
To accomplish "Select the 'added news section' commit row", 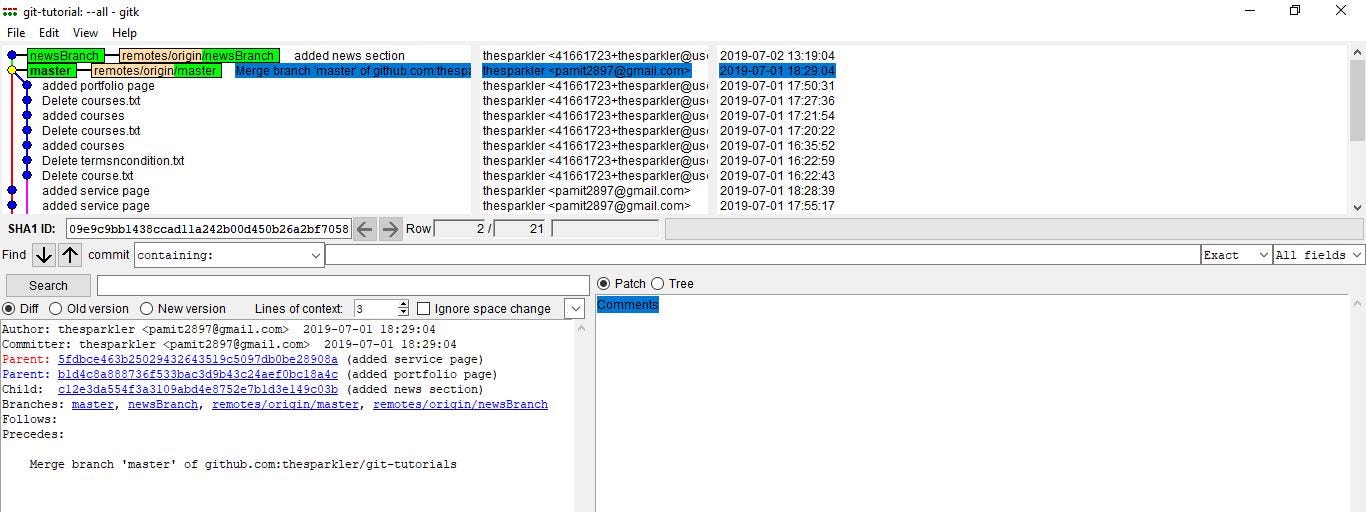I will (x=349, y=56).
